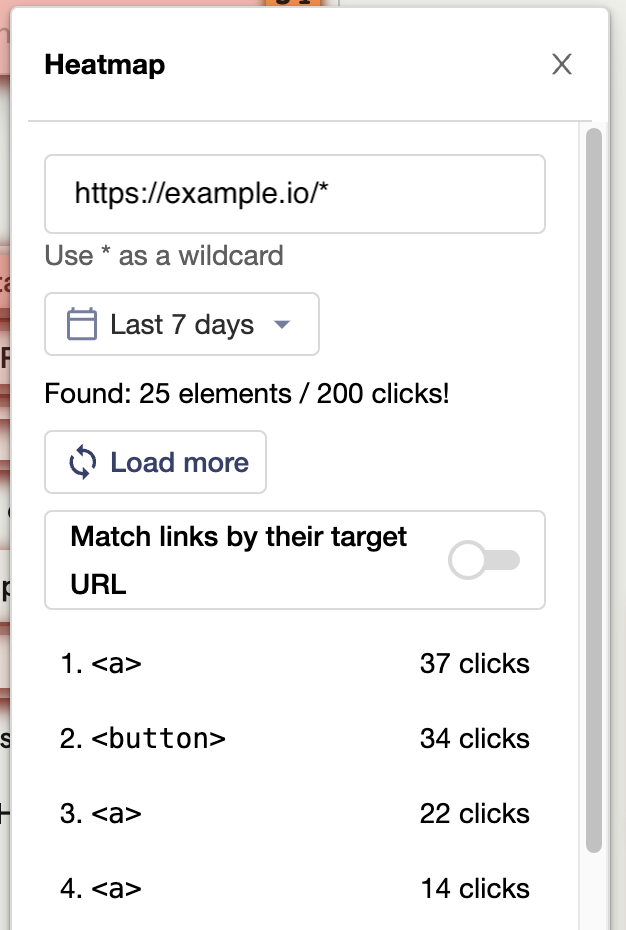The width and height of the screenshot is (626, 930).
Task: Expand the Last 7 days dropdown arrow
Action: point(282,325)
